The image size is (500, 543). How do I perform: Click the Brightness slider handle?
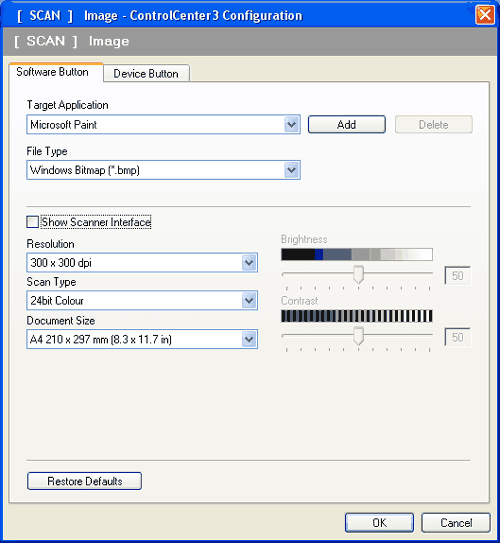(x=358, y=274)
